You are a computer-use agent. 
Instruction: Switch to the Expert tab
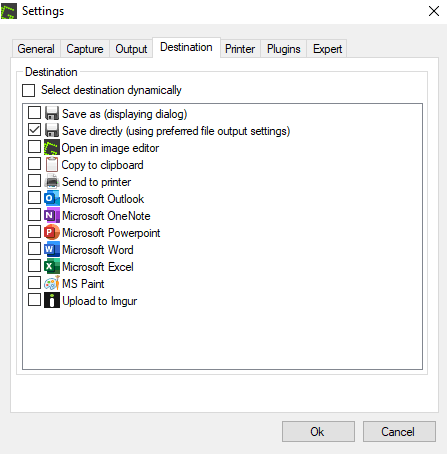[x=327, y=49]
